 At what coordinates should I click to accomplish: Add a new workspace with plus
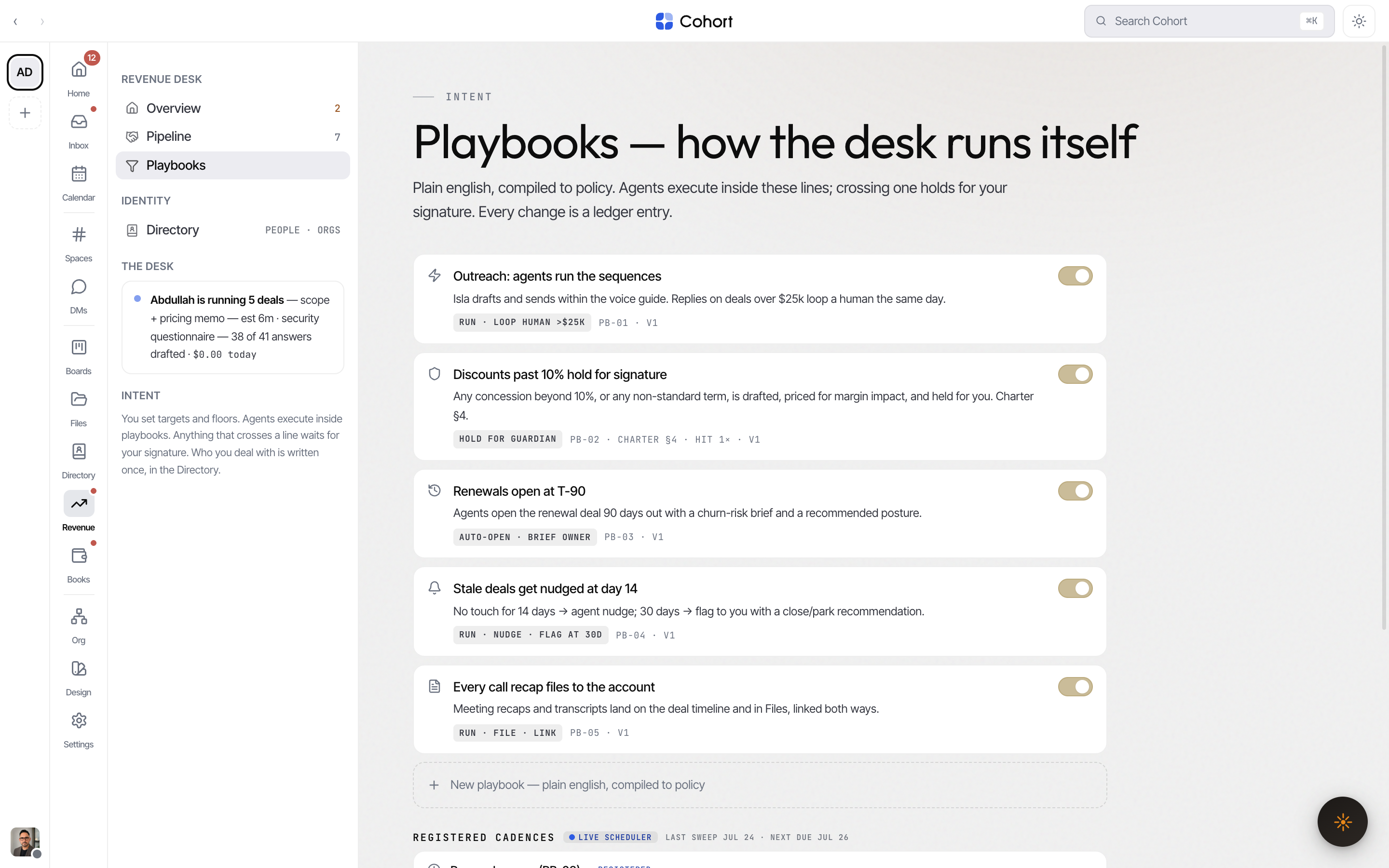point(25,113)
